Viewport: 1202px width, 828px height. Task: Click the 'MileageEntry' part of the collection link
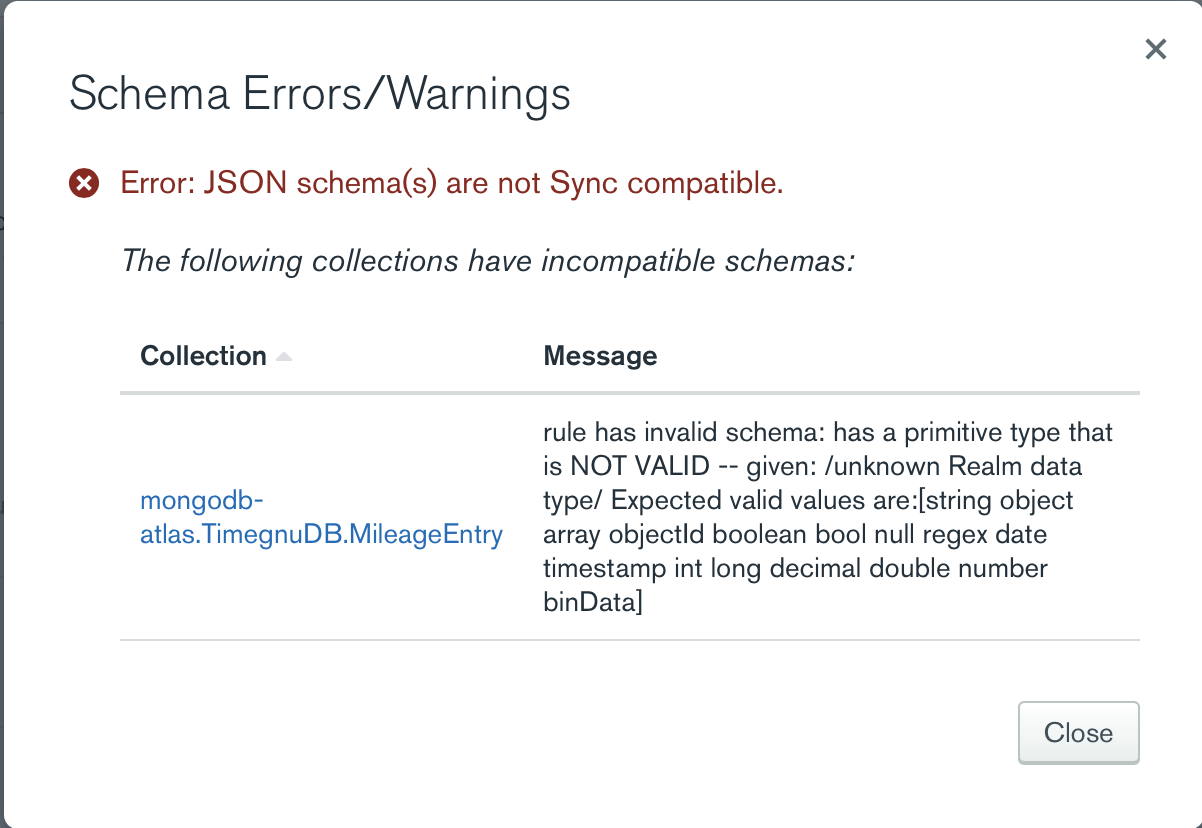pos(435,535)
